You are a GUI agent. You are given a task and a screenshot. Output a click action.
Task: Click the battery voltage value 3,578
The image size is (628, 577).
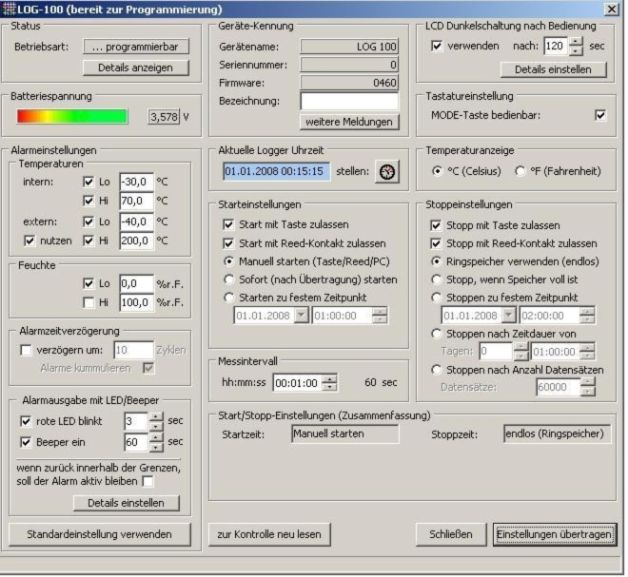[164, 117]
